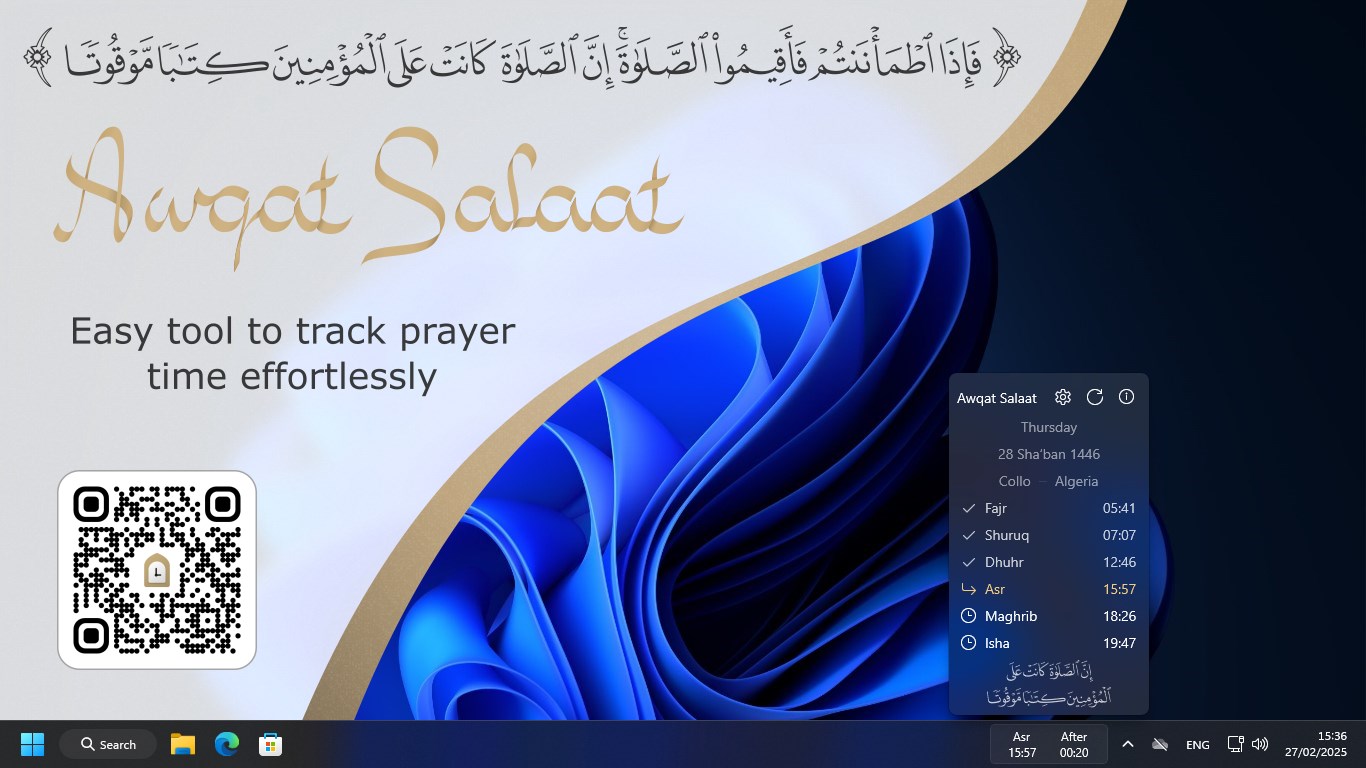Open the Awqat Salaat info panel

tap(1127, 397)
